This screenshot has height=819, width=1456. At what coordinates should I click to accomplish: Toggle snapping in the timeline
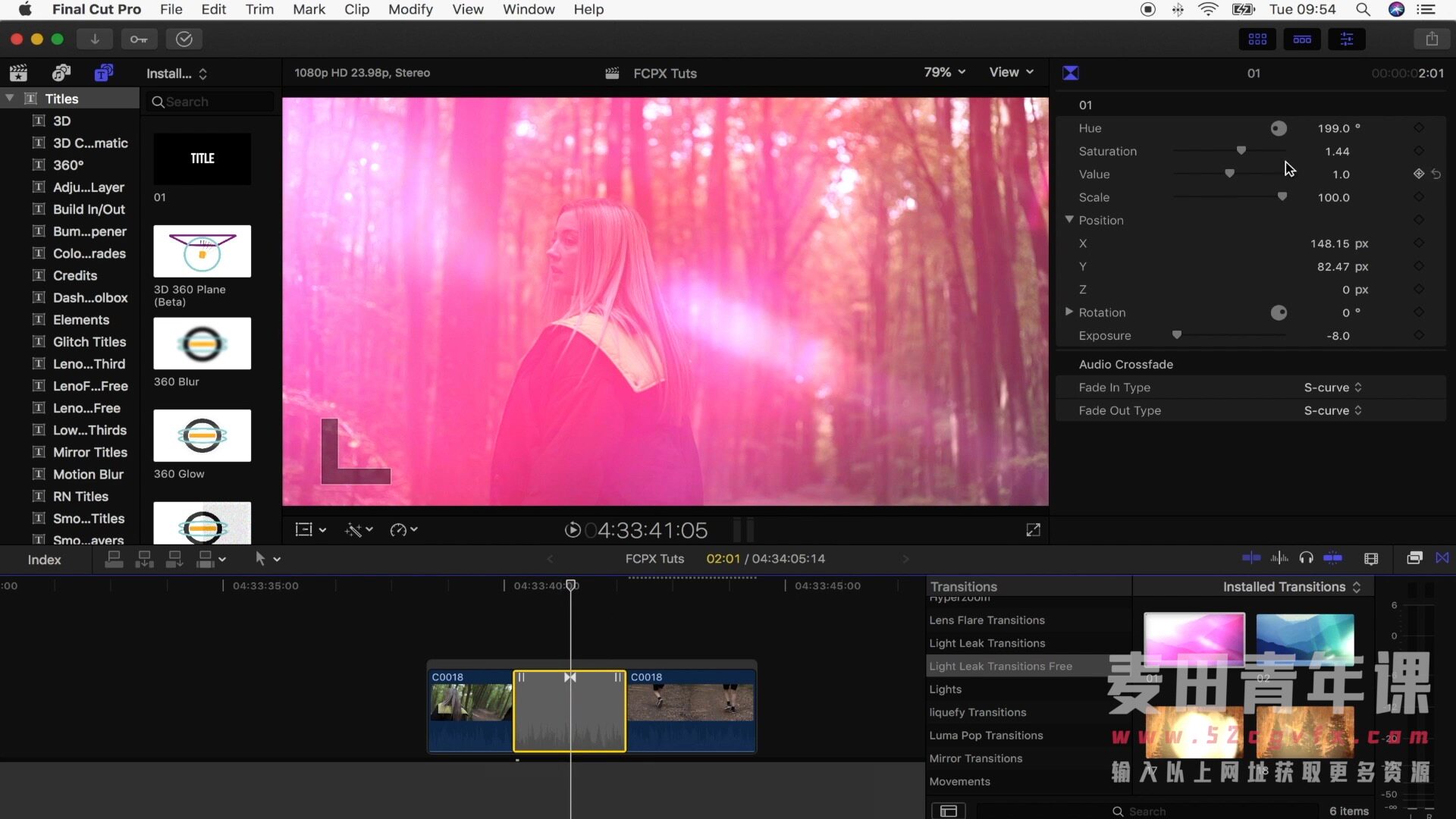(1332, 558)
